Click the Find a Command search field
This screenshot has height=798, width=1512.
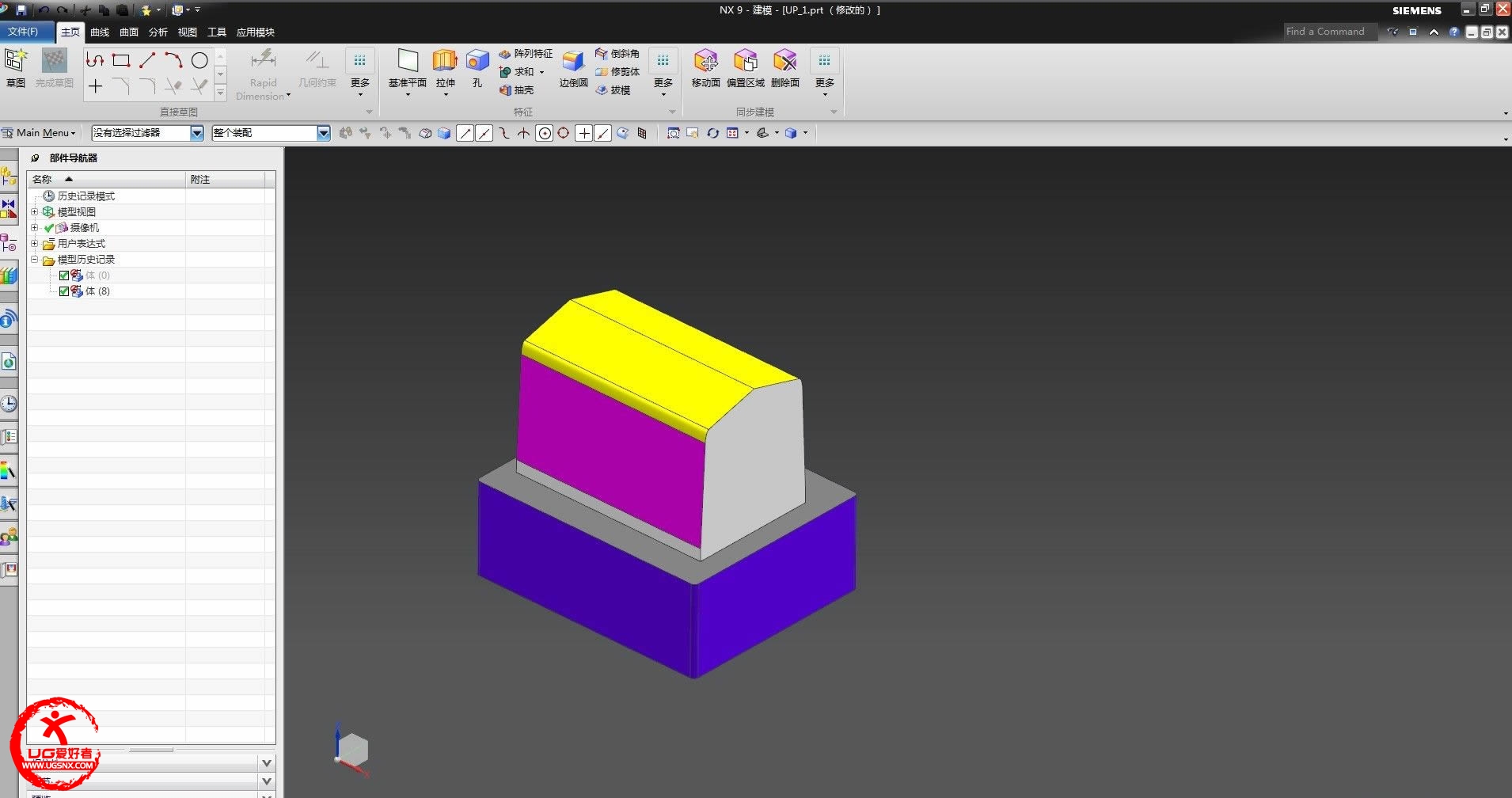tap(1330, 32)
